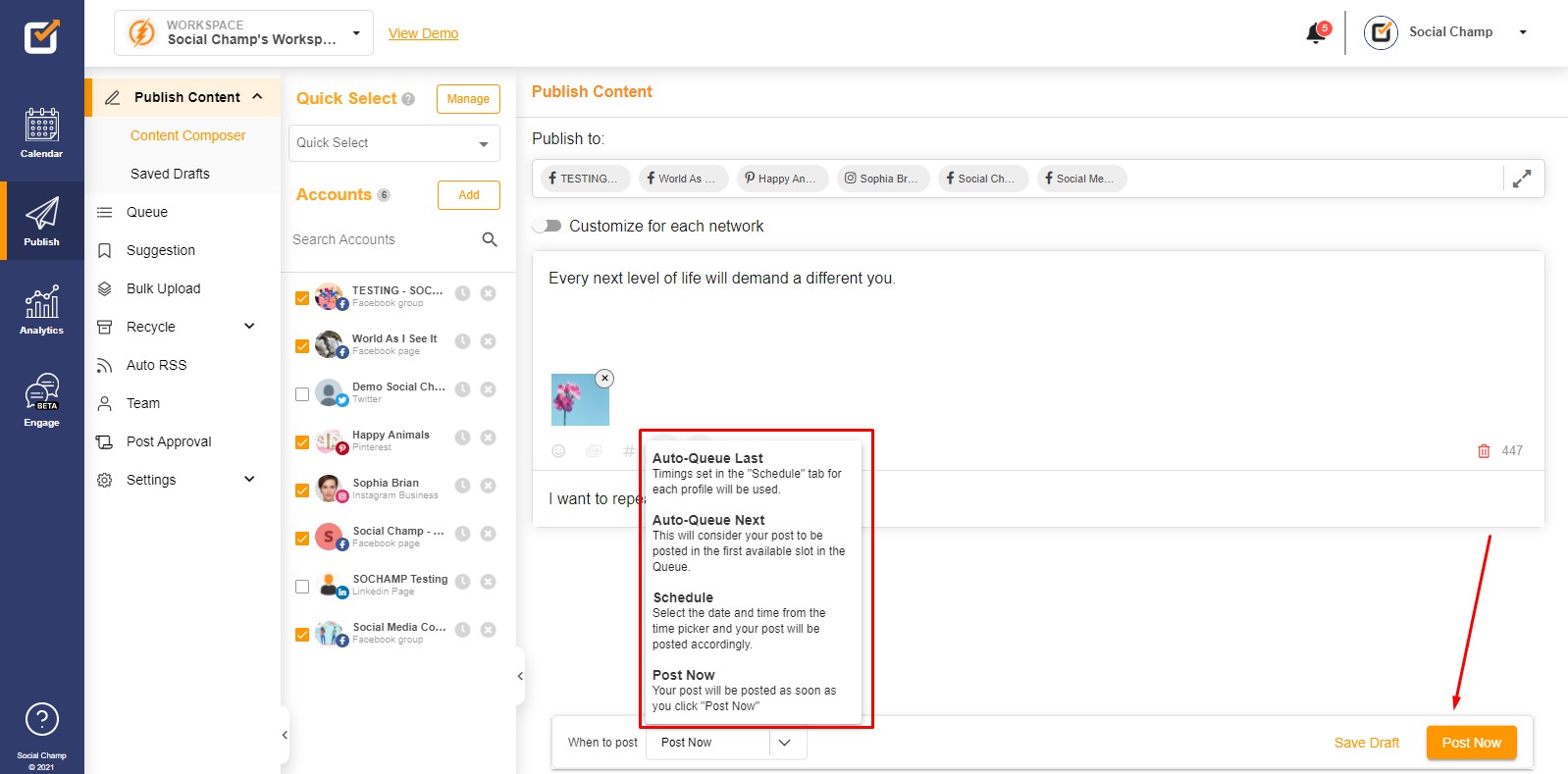Click clock icon for TESTING - SOC account

pos(462,293)
